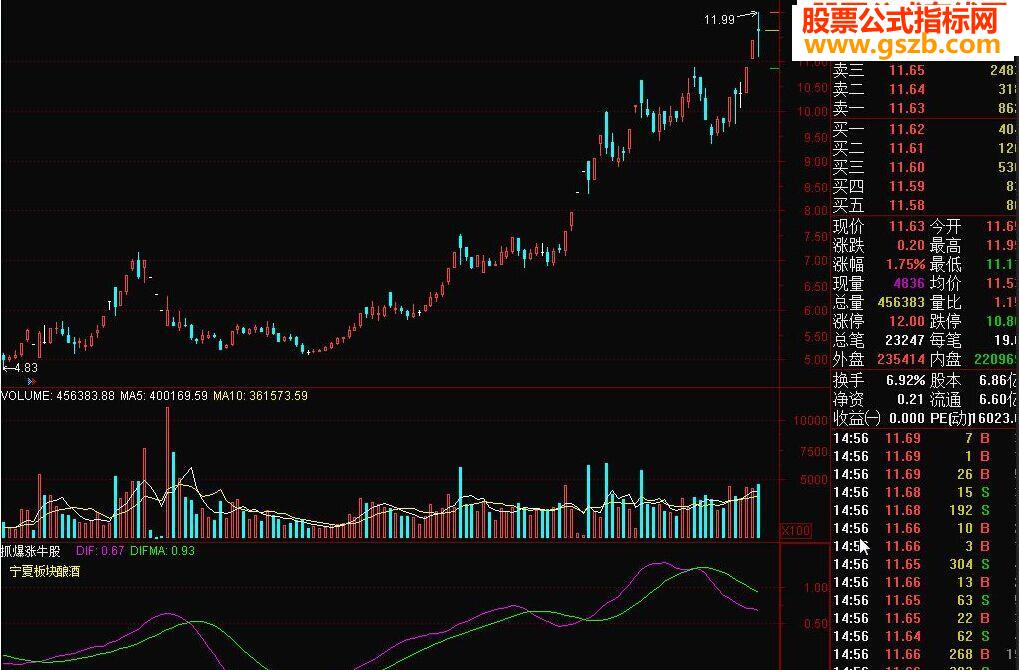Click the 最低 lowest price label

tap(945, 264)
